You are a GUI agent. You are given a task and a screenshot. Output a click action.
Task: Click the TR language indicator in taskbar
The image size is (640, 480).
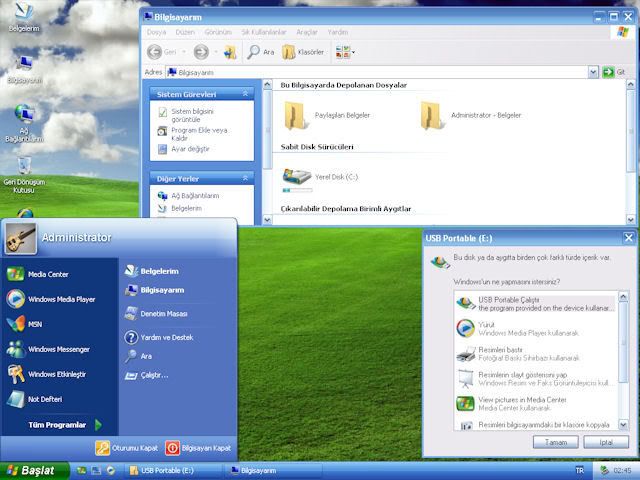pyautogui.click(x=579, y=471)
